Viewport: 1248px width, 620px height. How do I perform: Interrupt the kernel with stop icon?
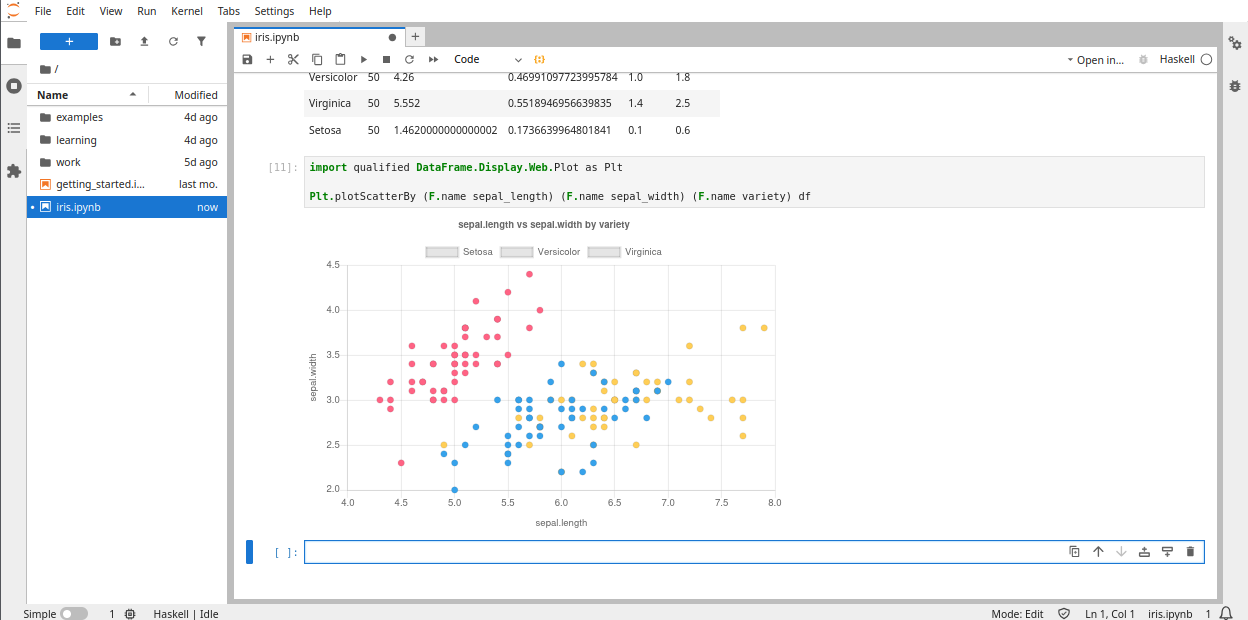click(x=386, y=60)
